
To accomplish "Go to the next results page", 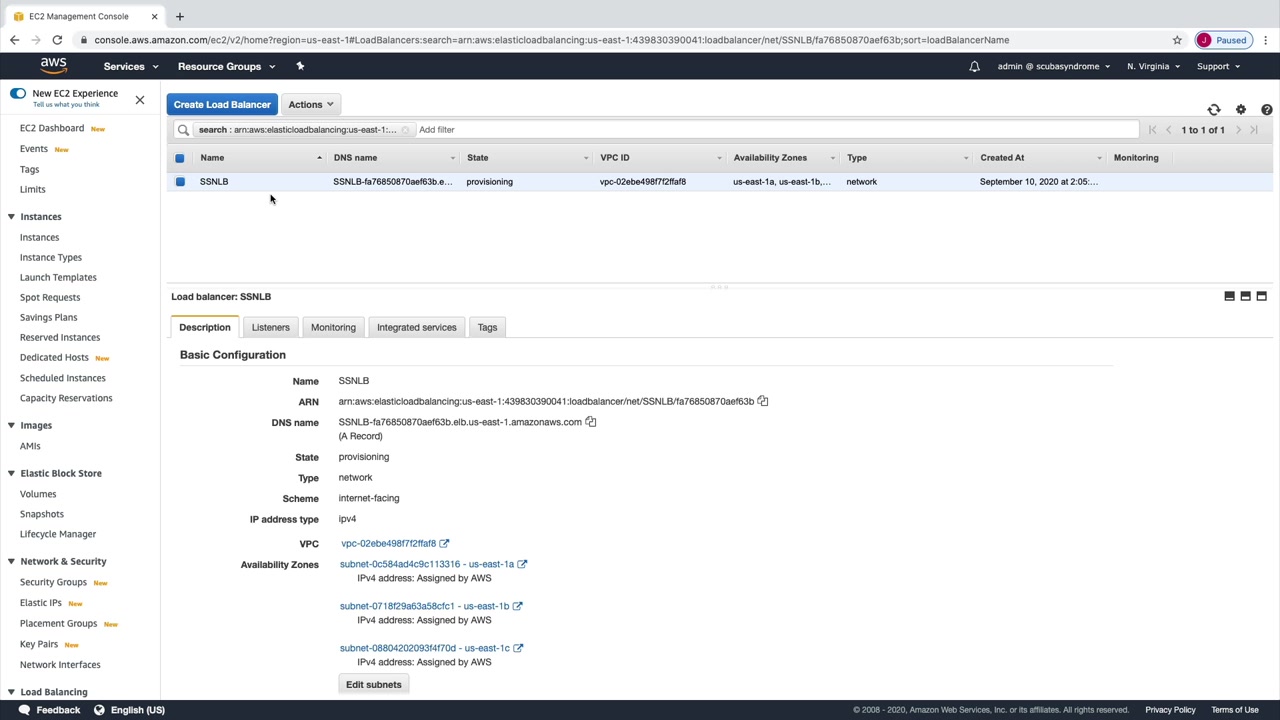I will 1238,130.
